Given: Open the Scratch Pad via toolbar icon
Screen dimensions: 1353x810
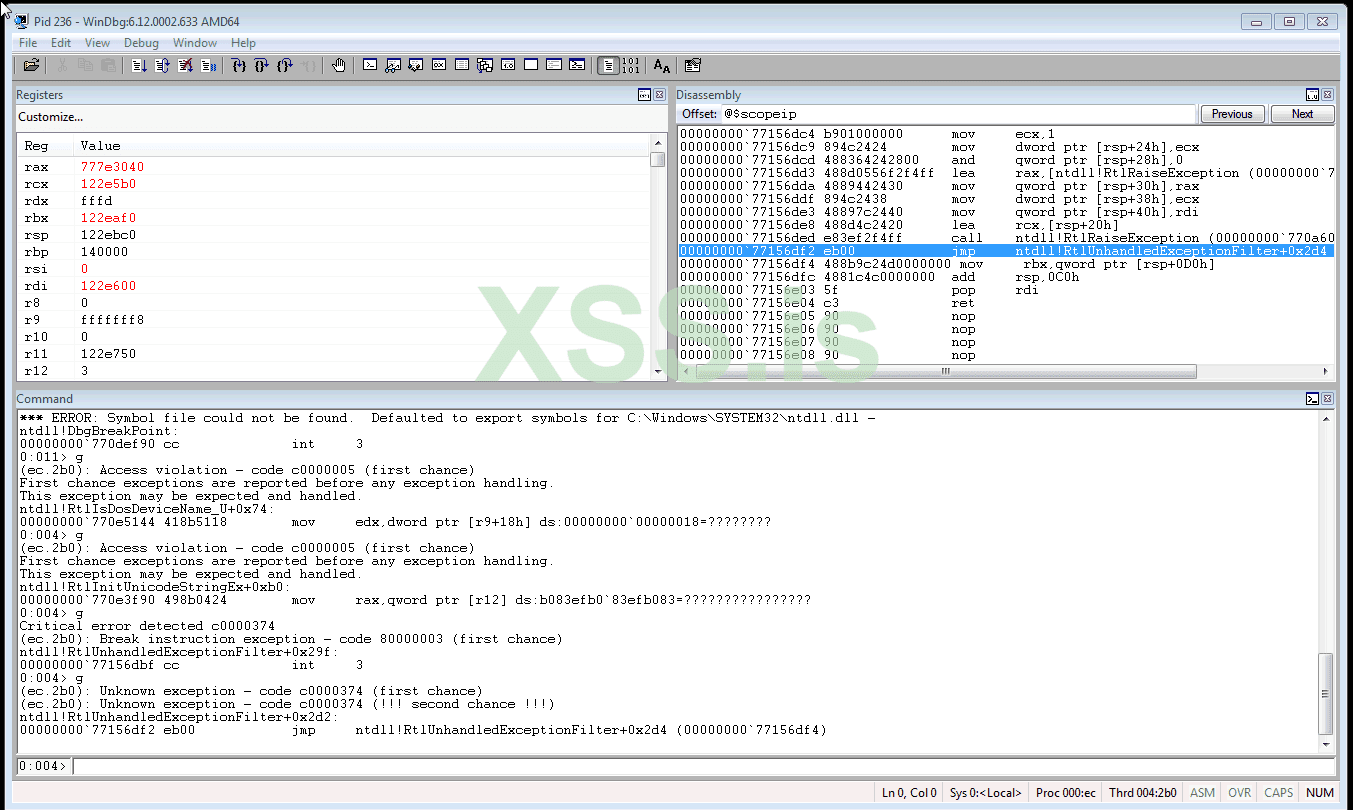Looking at the screenshot, I should click(531, 65).
